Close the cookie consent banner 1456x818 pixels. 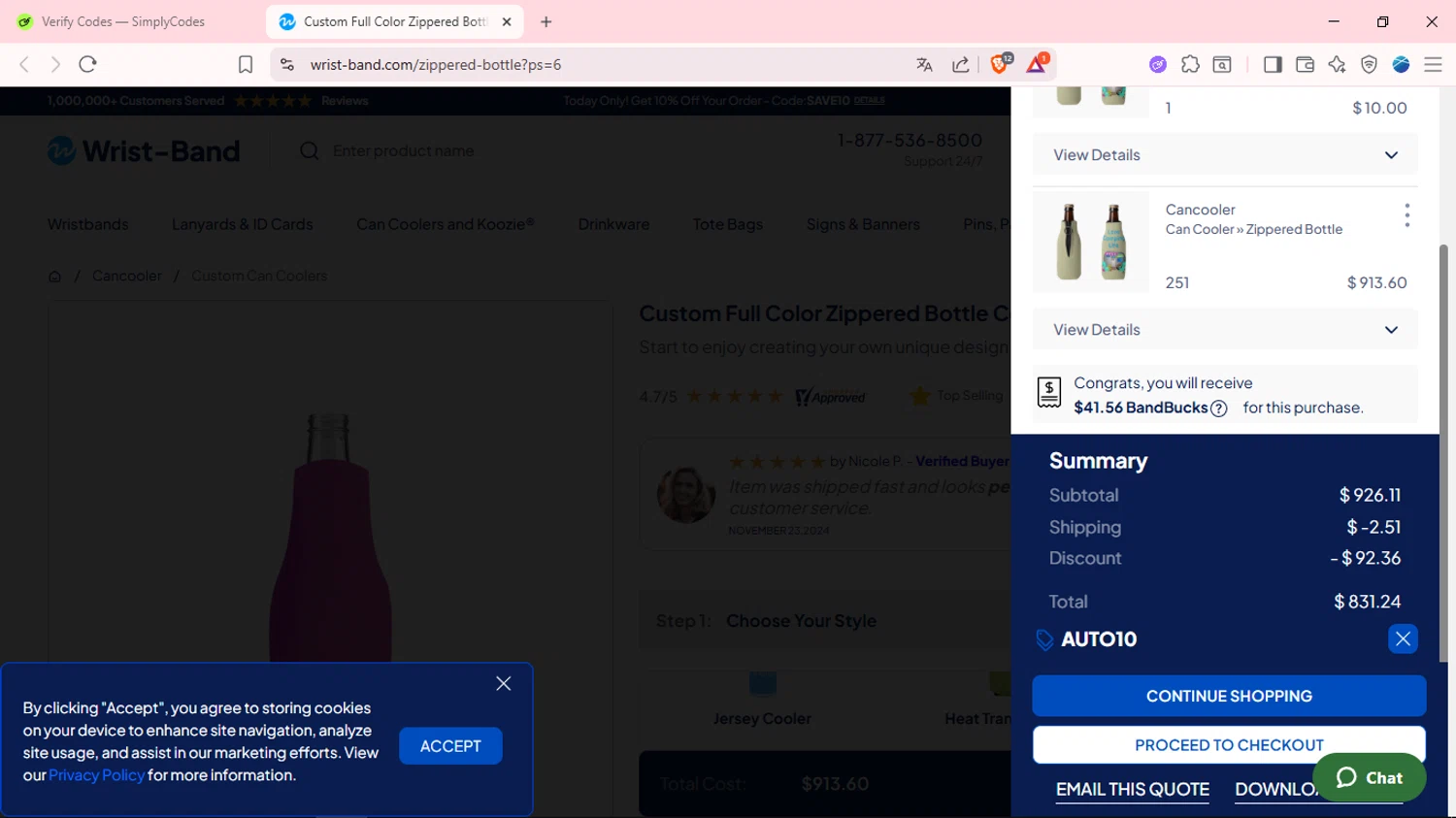click(x=503, y=683)
